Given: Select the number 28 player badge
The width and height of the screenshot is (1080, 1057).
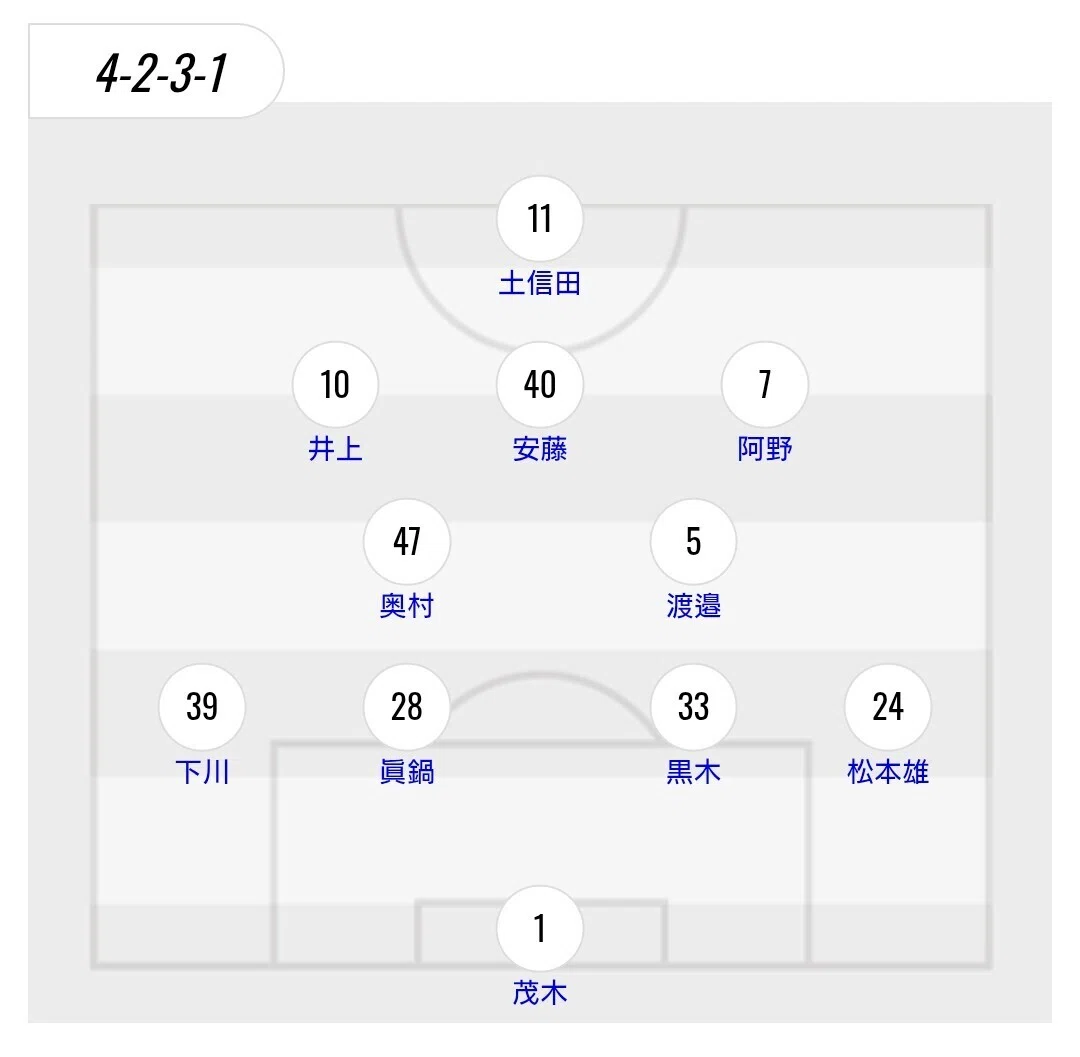Looking at the screenshot, I should [x=407, y=707].
